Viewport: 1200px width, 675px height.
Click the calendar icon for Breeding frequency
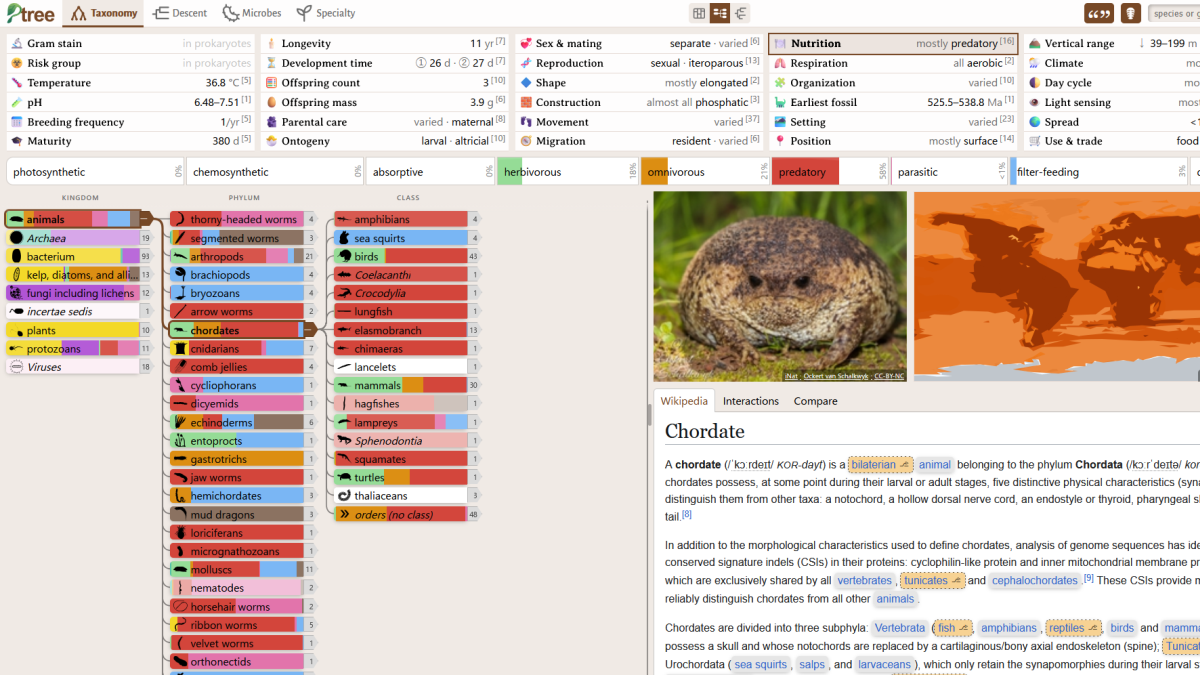click(17, 122)
